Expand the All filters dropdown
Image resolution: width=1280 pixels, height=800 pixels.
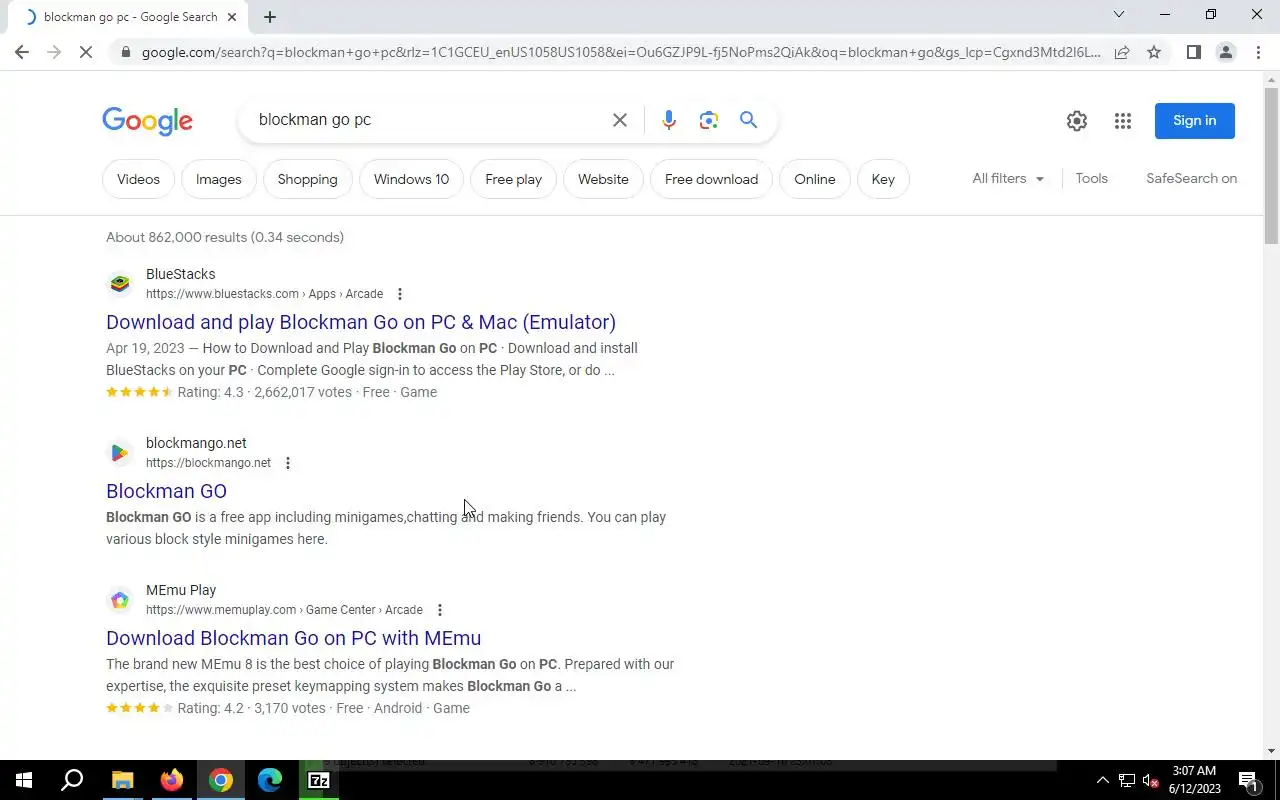[x=1008, y=178]
